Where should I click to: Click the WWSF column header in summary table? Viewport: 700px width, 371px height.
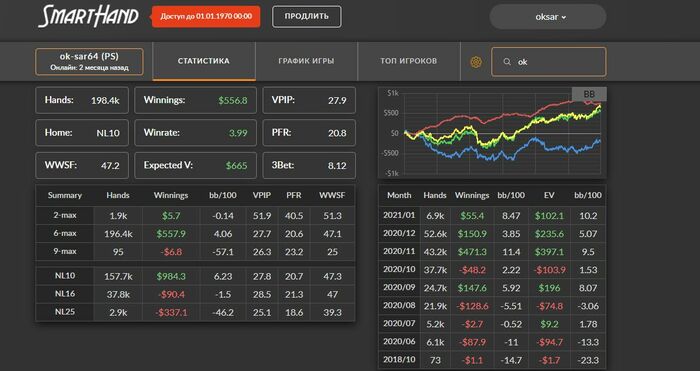[x=332, y=195]
